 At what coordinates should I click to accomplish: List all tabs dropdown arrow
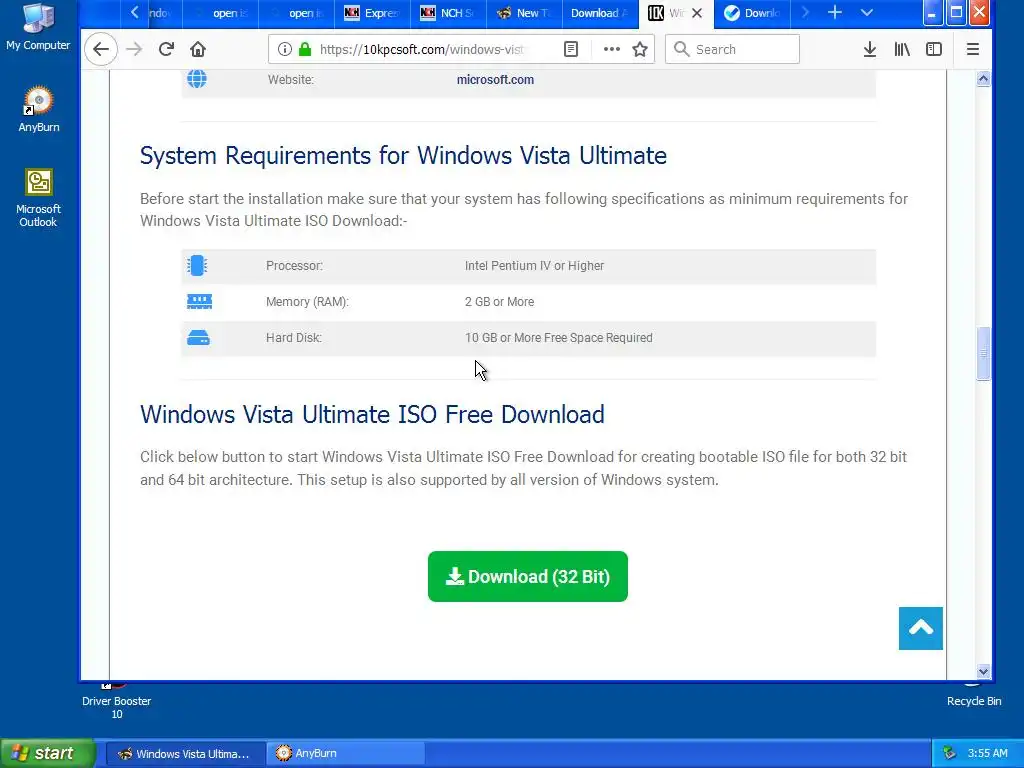coord(867,12)
